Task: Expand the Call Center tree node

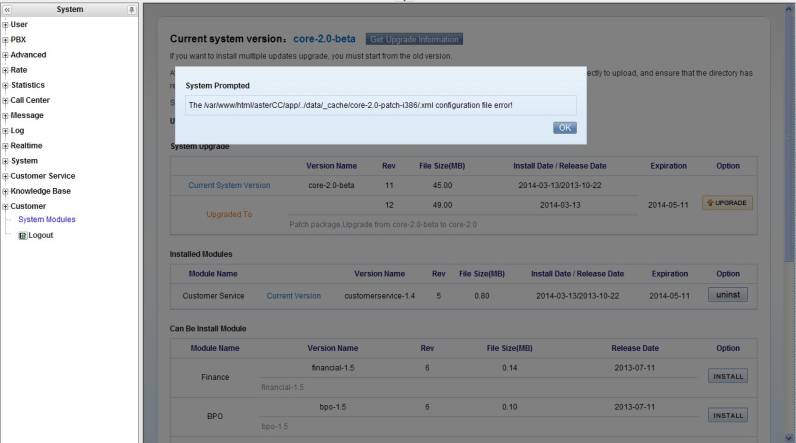Action: coord(5,100)
